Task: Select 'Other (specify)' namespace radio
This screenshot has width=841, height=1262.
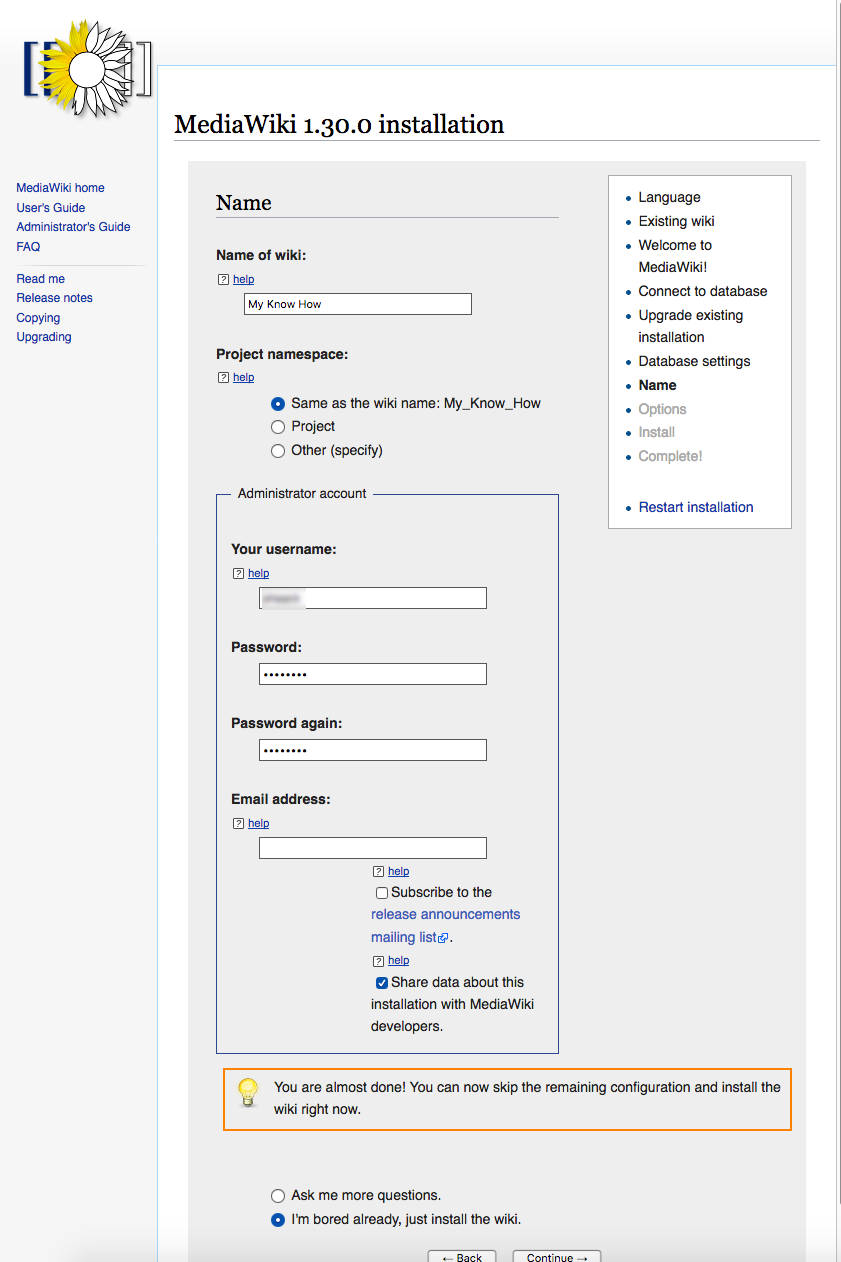Action: [278, 451]
